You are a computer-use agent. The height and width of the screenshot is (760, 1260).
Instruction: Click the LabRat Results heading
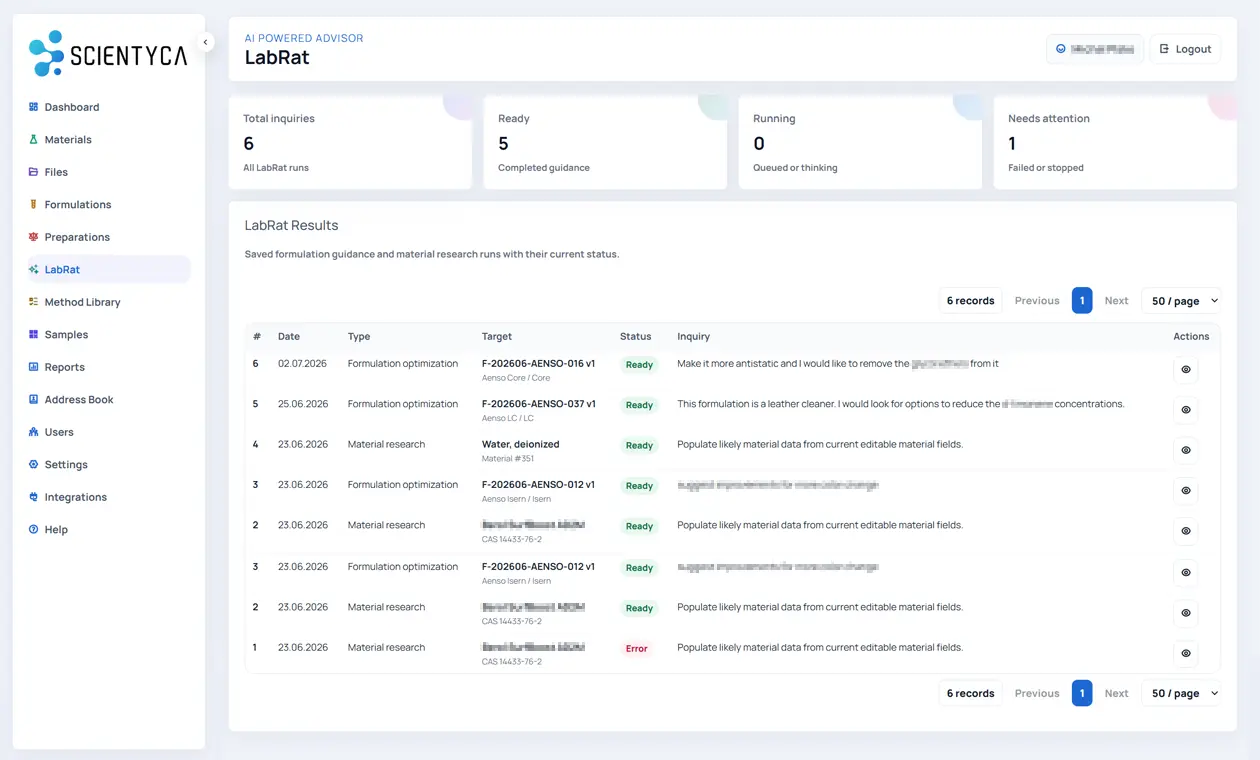pos(291,226)
